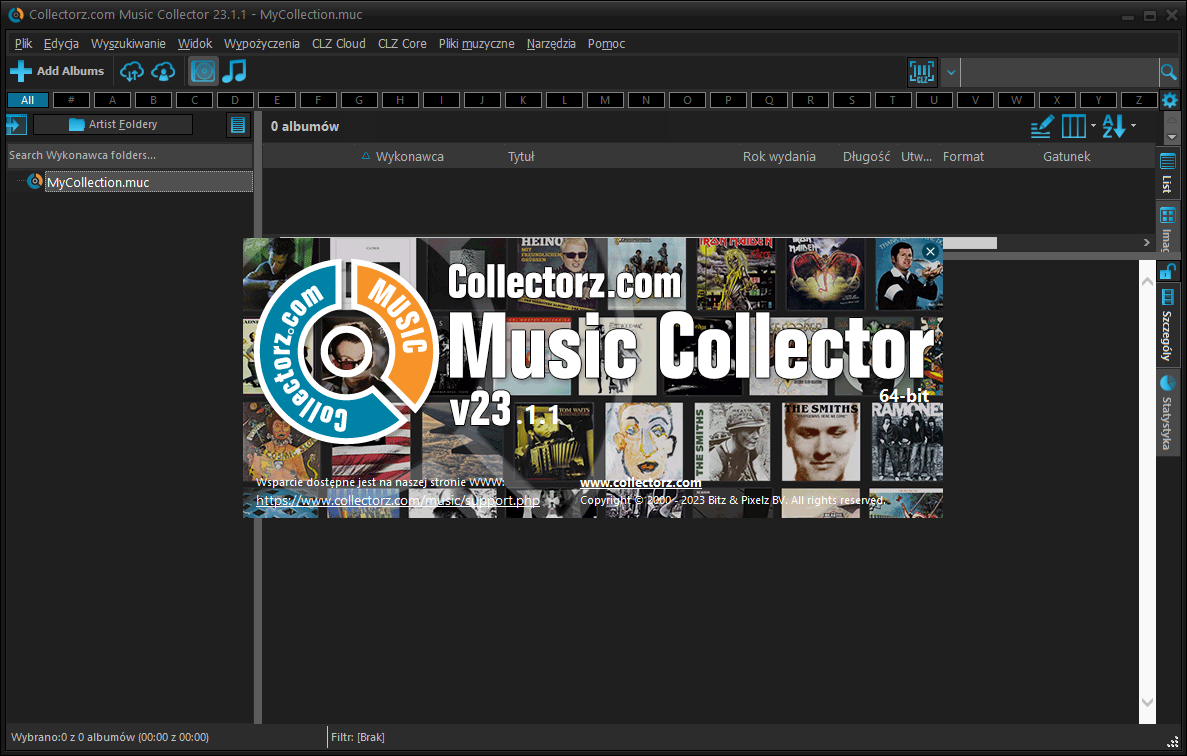Filter albums by letter S
1187x756 pixels.
852,100
